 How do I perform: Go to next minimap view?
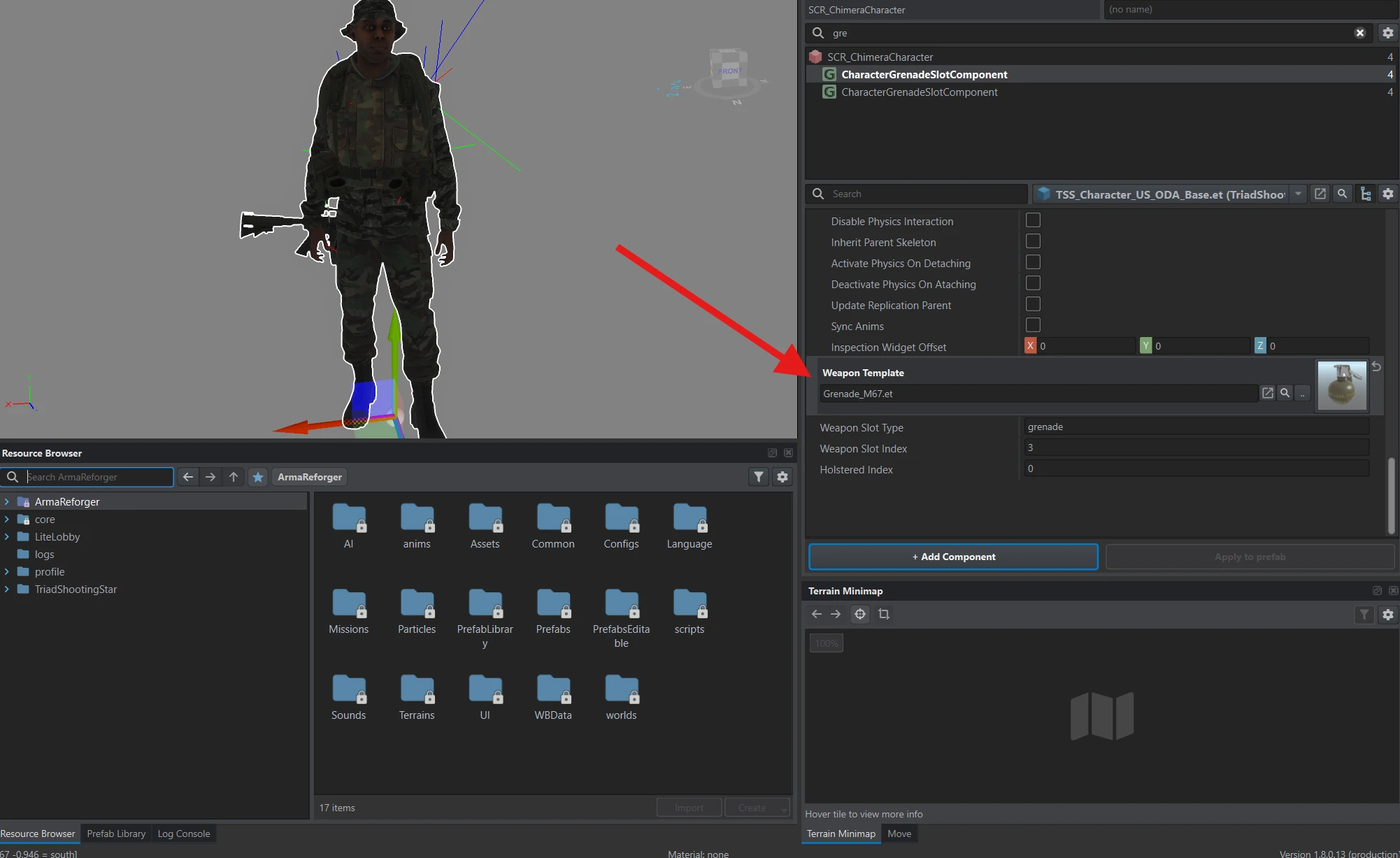[x=836, y=614]
